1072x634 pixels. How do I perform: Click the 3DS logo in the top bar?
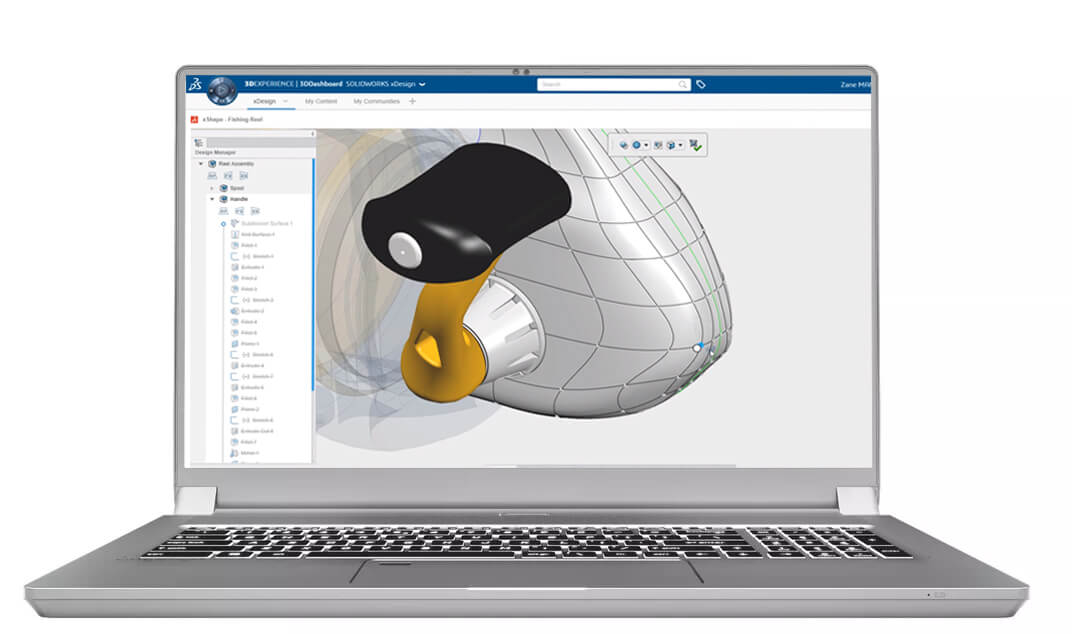195,84
